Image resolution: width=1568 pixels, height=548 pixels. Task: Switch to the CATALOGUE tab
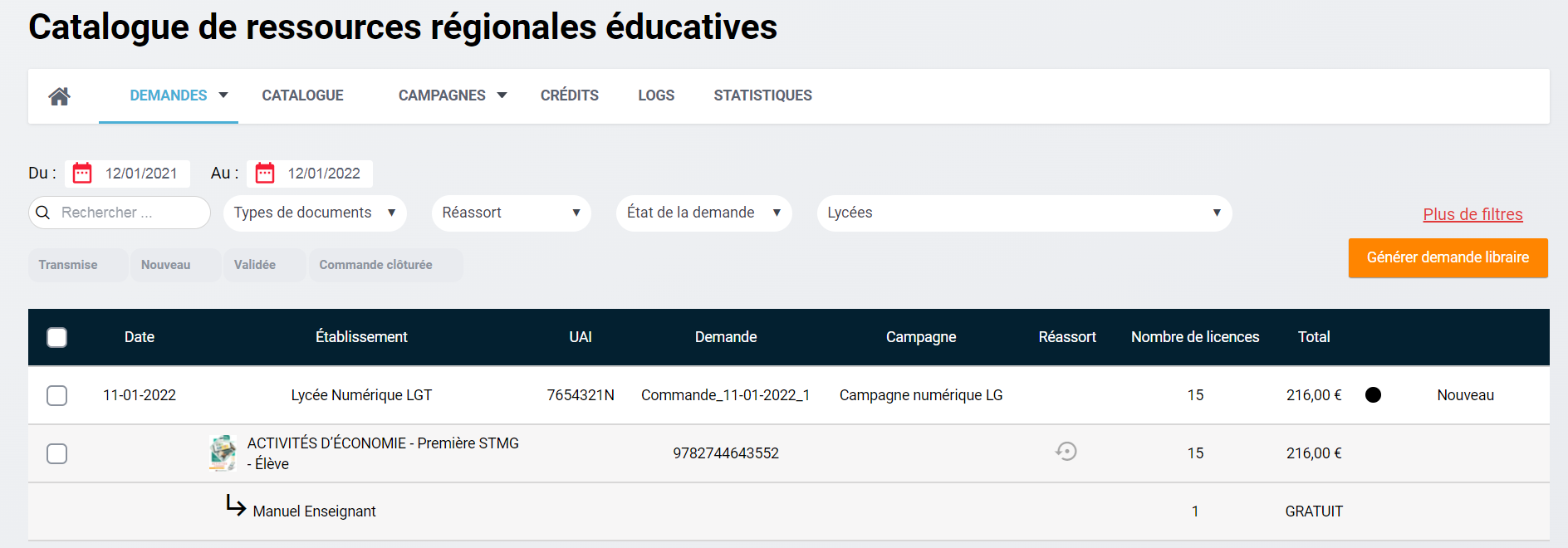(x=302, y=95)
